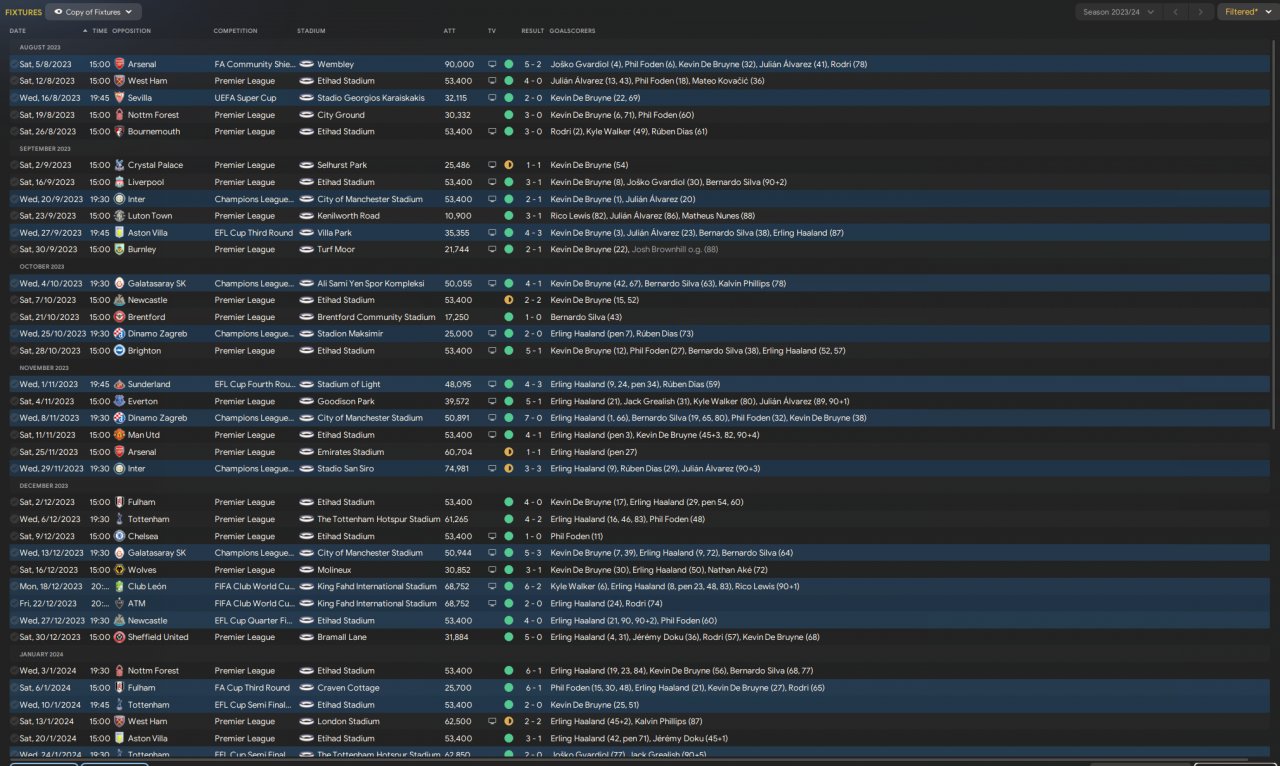Click the Burnley club badge

[119, 250]
